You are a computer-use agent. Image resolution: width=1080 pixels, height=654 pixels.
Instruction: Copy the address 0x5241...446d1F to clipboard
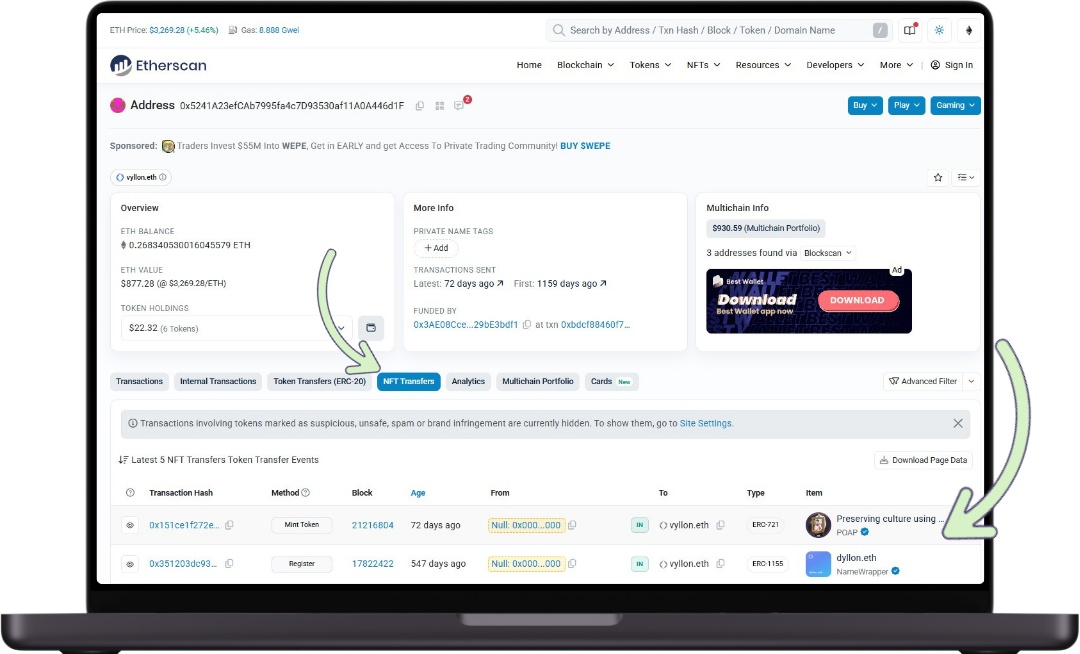[420, 105]
